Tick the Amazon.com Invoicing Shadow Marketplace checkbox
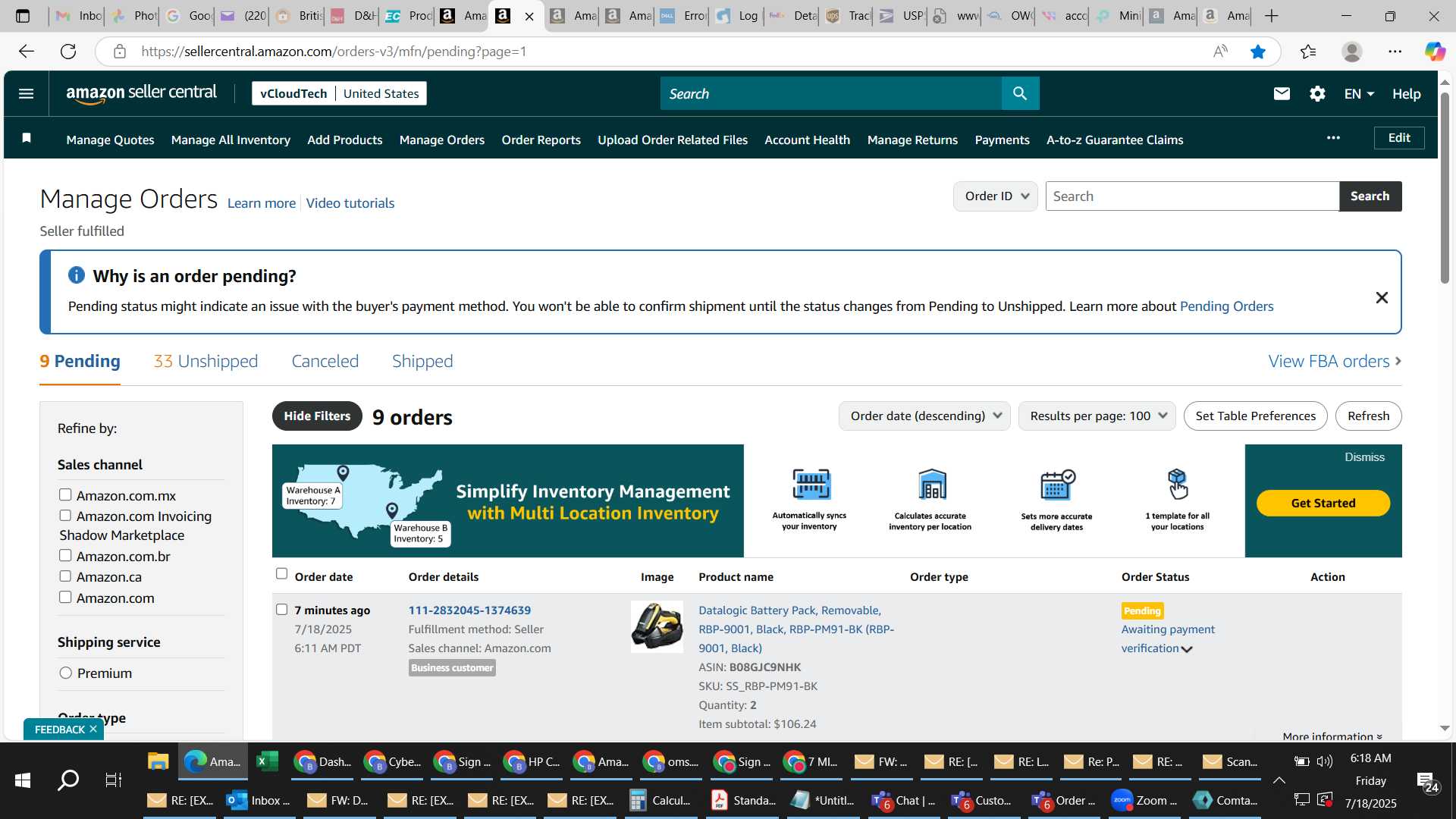 65,516
